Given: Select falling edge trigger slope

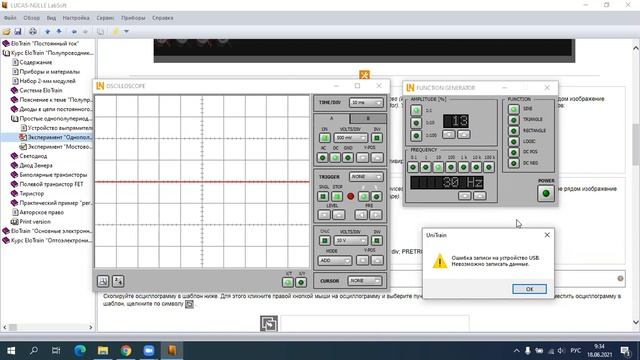Looking at the screenshot, I should coord(376,197).
